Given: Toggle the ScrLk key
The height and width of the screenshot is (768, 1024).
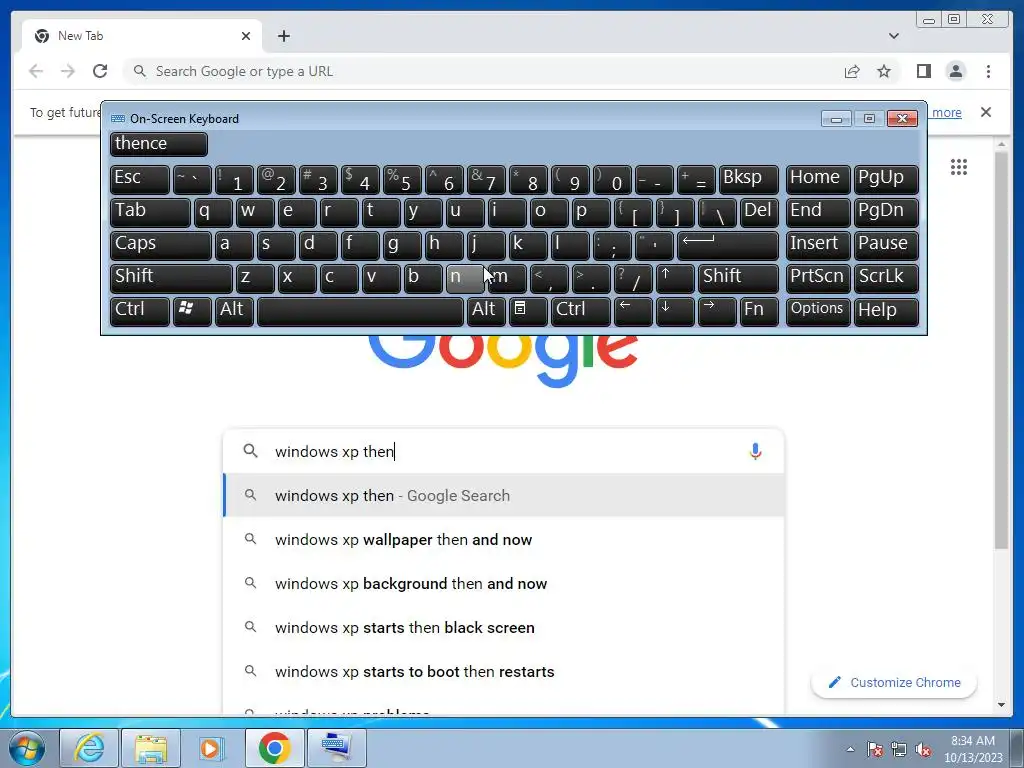Looking at the screenshot, I should 886,278.
